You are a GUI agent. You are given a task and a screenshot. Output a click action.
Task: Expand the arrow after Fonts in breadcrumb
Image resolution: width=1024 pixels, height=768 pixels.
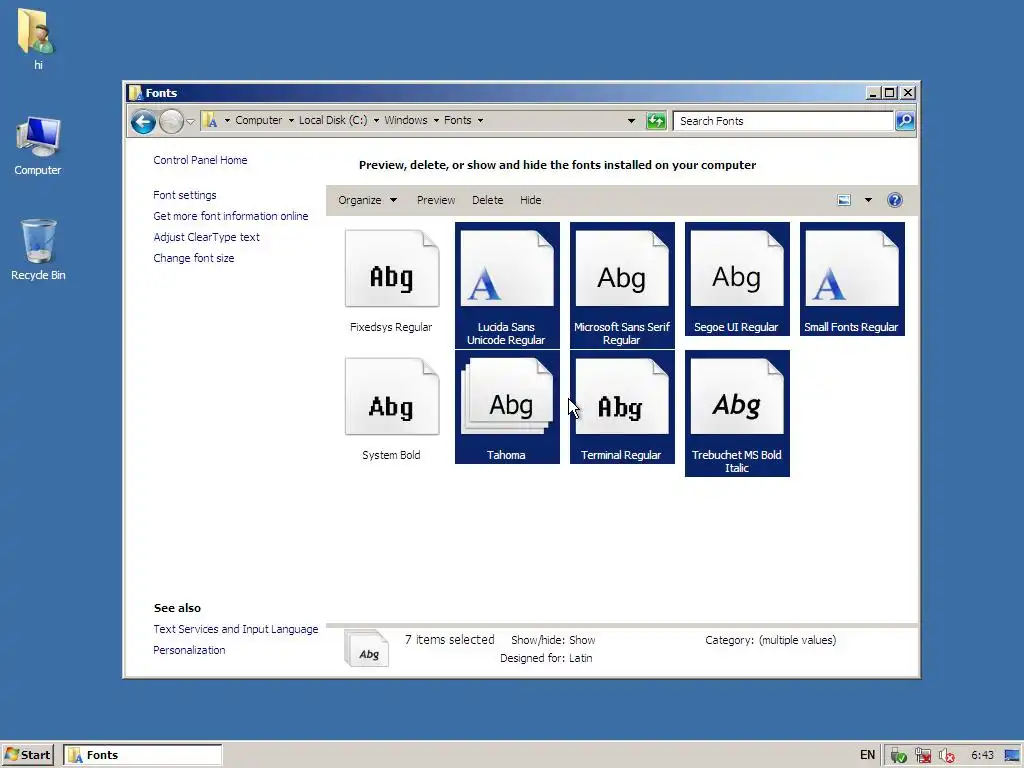480,120
